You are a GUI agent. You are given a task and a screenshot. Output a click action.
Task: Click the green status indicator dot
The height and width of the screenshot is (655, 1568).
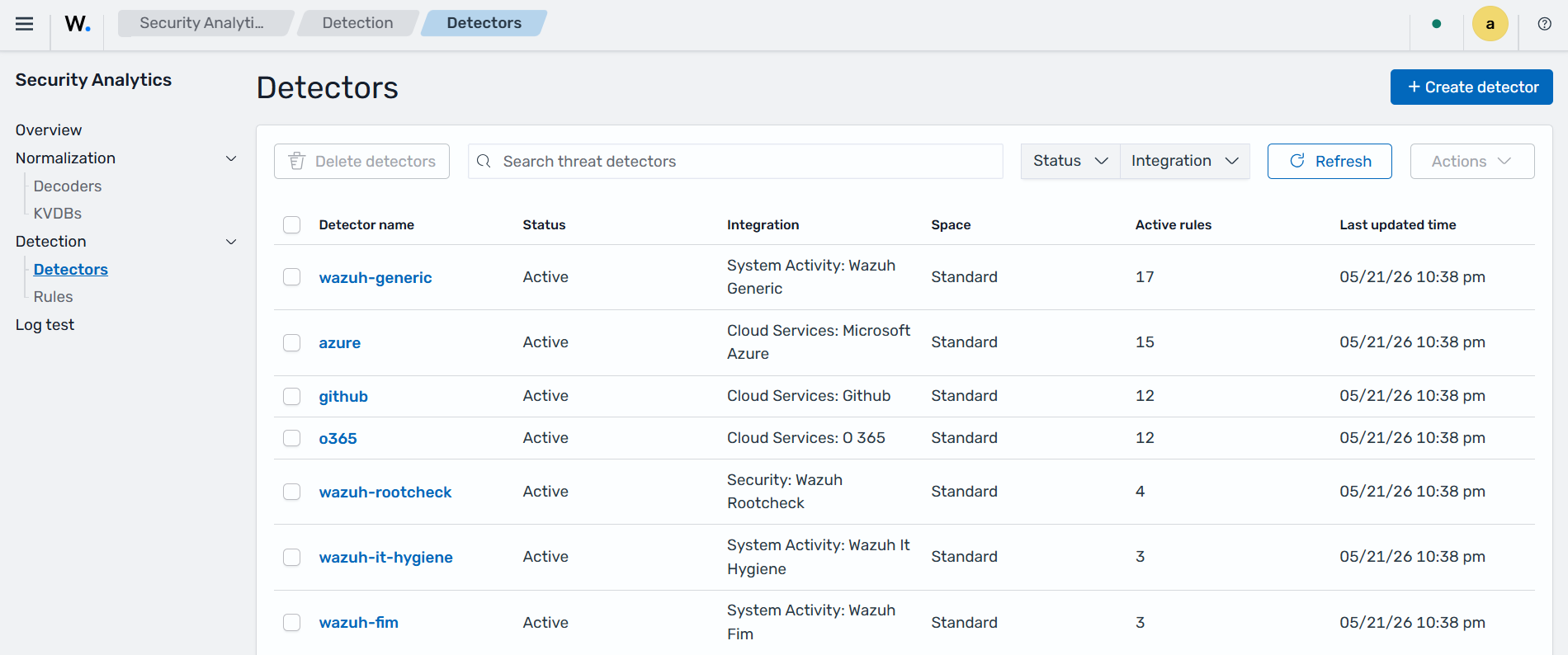(1437, 24)
